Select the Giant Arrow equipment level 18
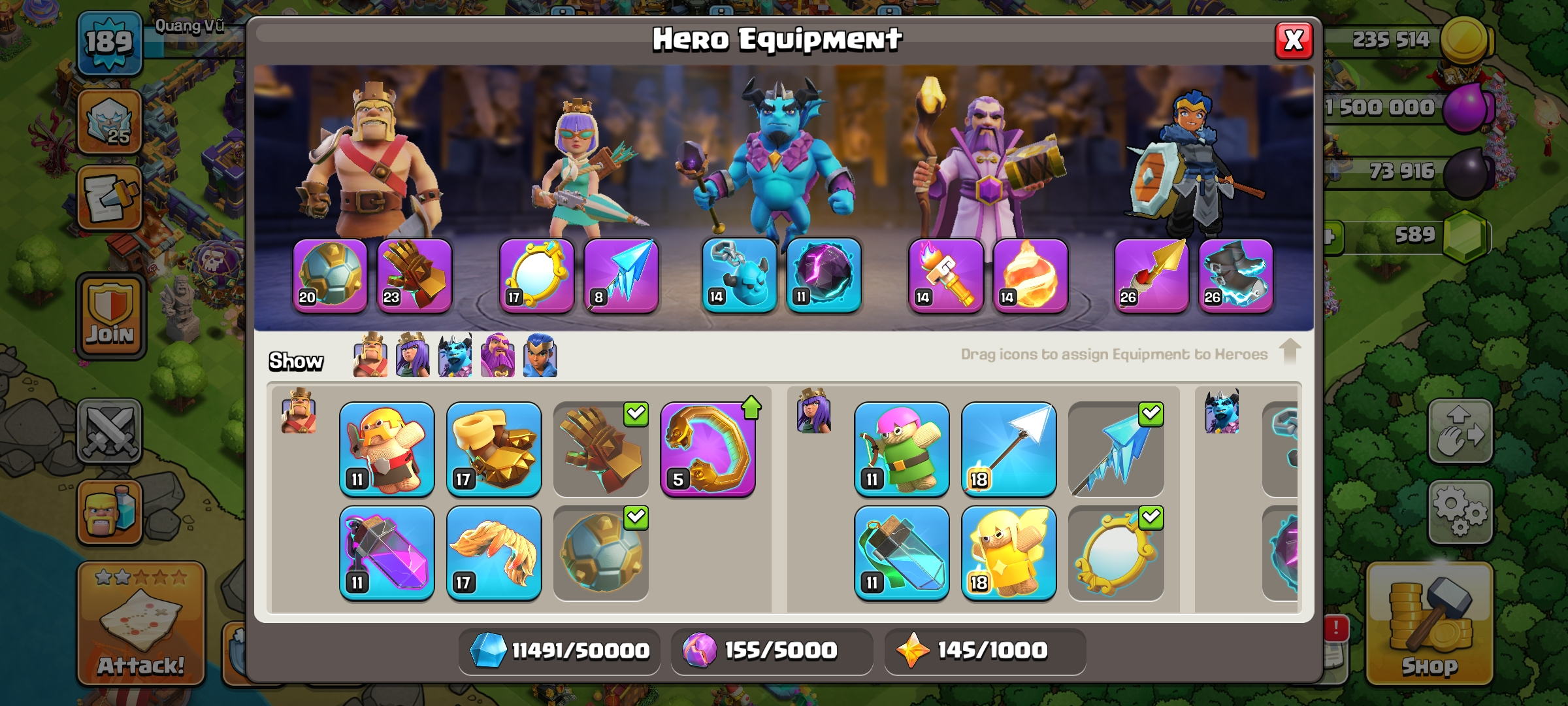The image size is (1568, 706). [x=1009, y=450]
